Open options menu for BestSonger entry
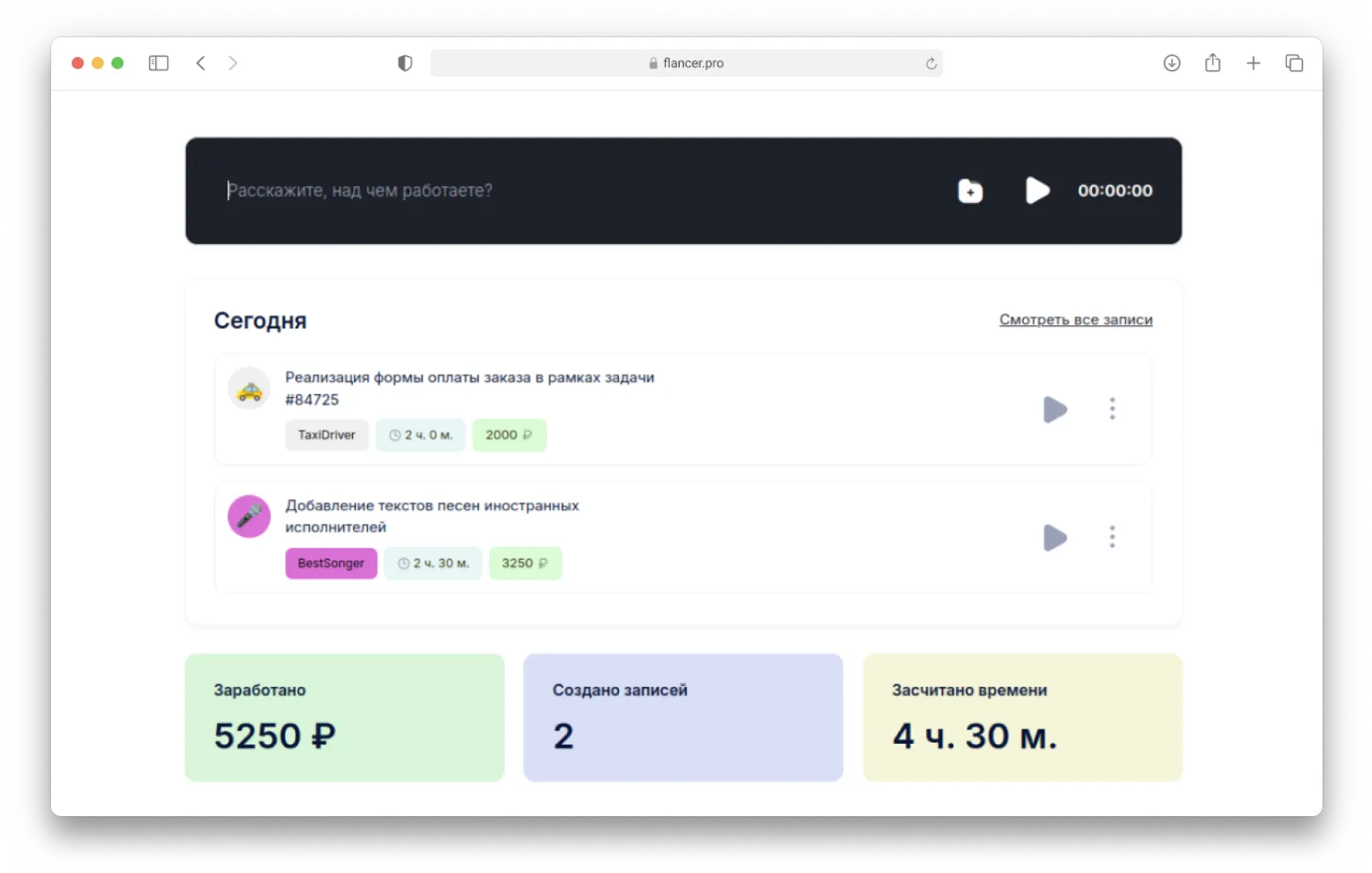The width and height of the screenshot is (1372, 873). 1112,537
